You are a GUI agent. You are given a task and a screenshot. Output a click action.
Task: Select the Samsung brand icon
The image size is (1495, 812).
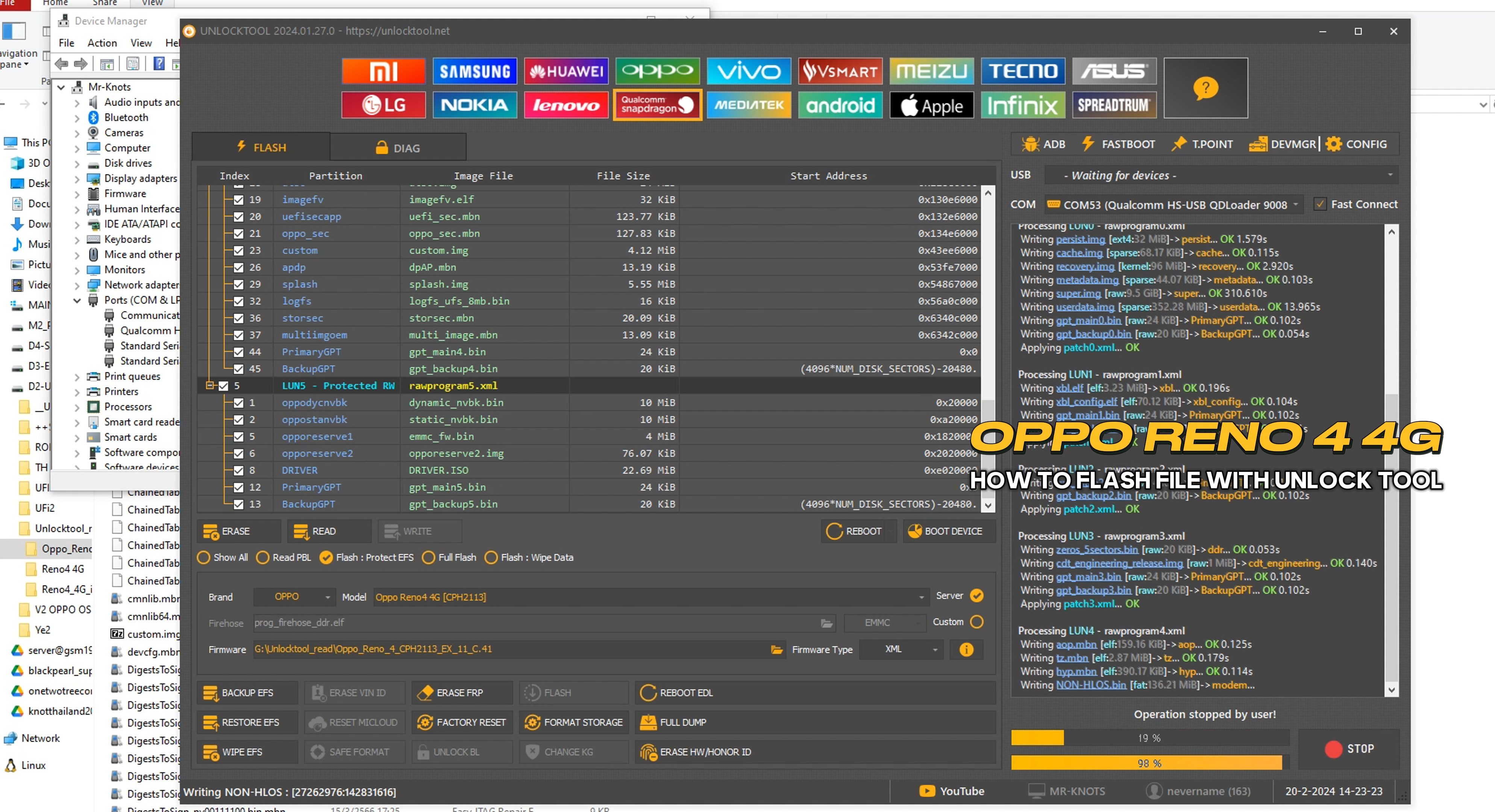click(x=474, y=71)
